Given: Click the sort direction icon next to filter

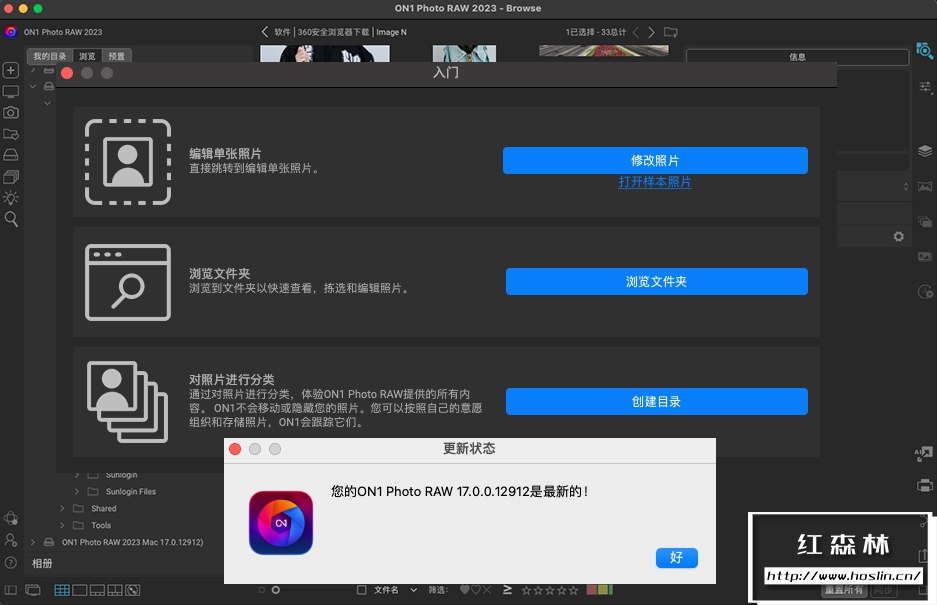Looking at the screenshot, I should [x=507, y=589].
